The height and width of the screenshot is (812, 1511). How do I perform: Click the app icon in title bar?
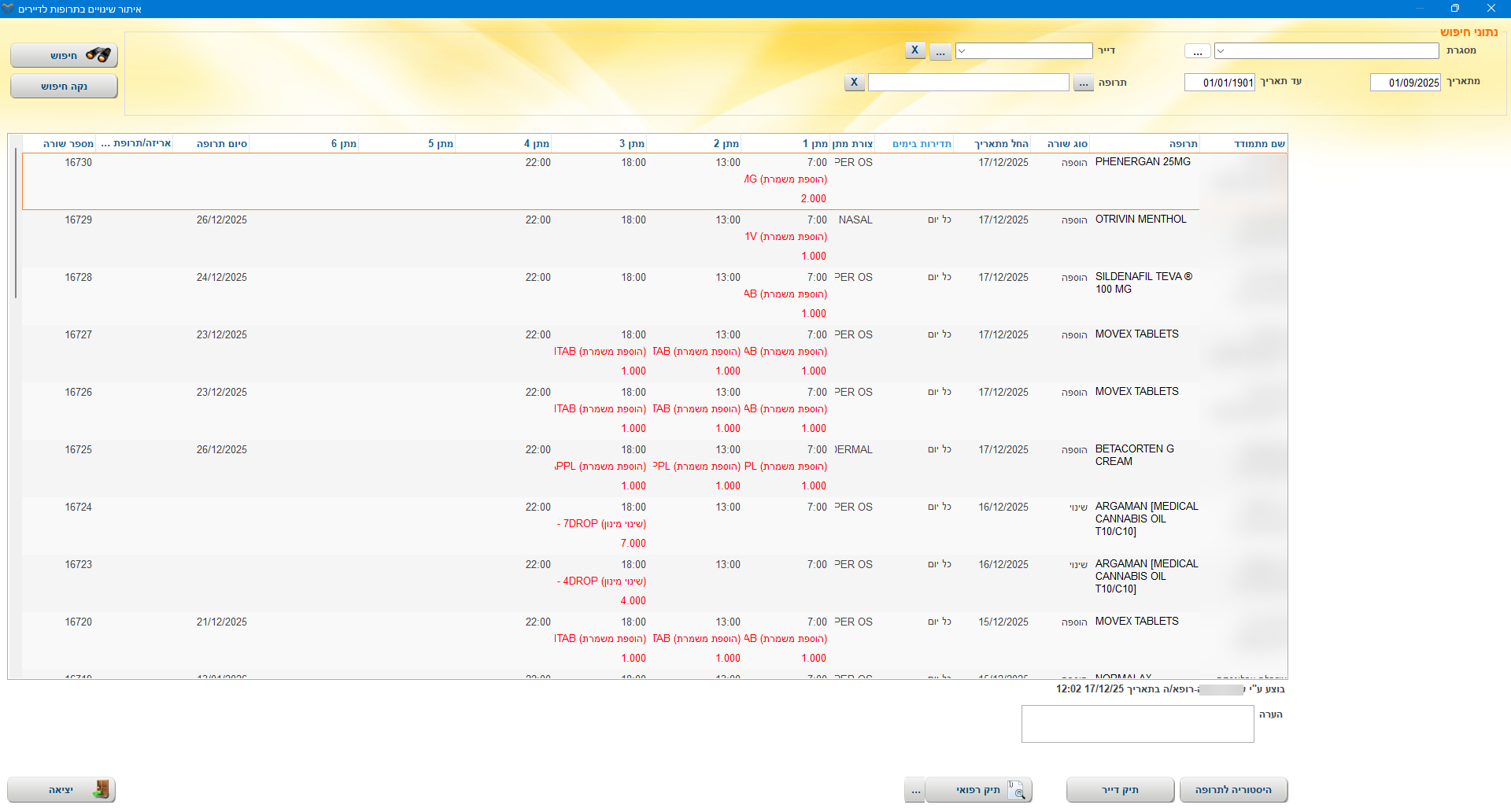click(8, 9)
